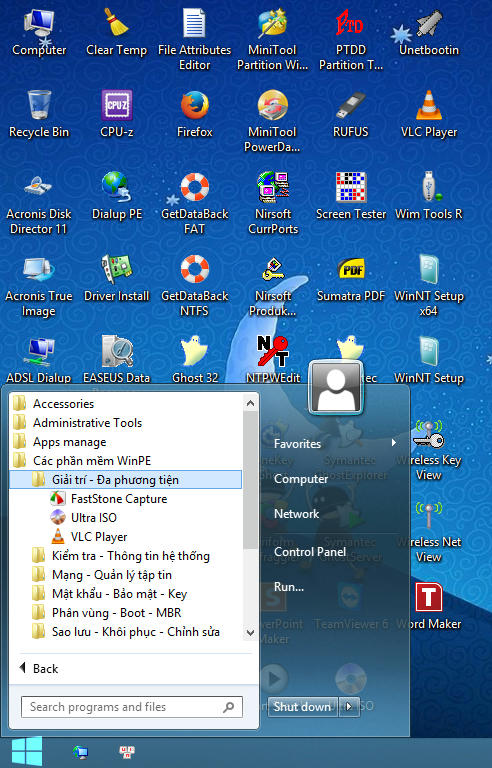Open File Attributes Editor icon
Viewport: 492px width, 768px height.
(x=195, y=39)
